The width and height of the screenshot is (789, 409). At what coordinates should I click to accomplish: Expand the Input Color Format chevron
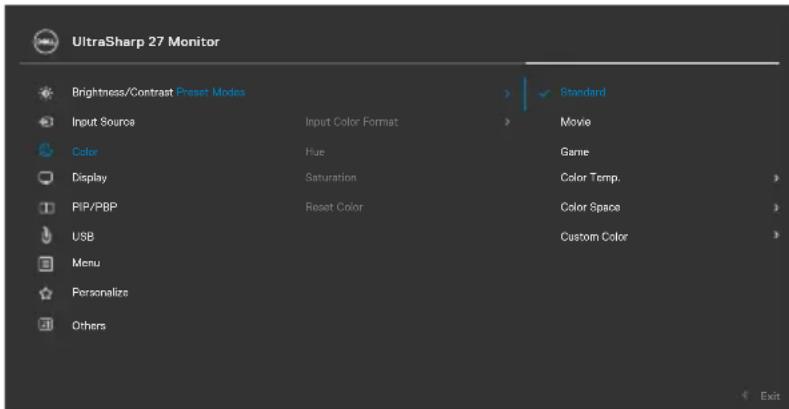(507, 122)
